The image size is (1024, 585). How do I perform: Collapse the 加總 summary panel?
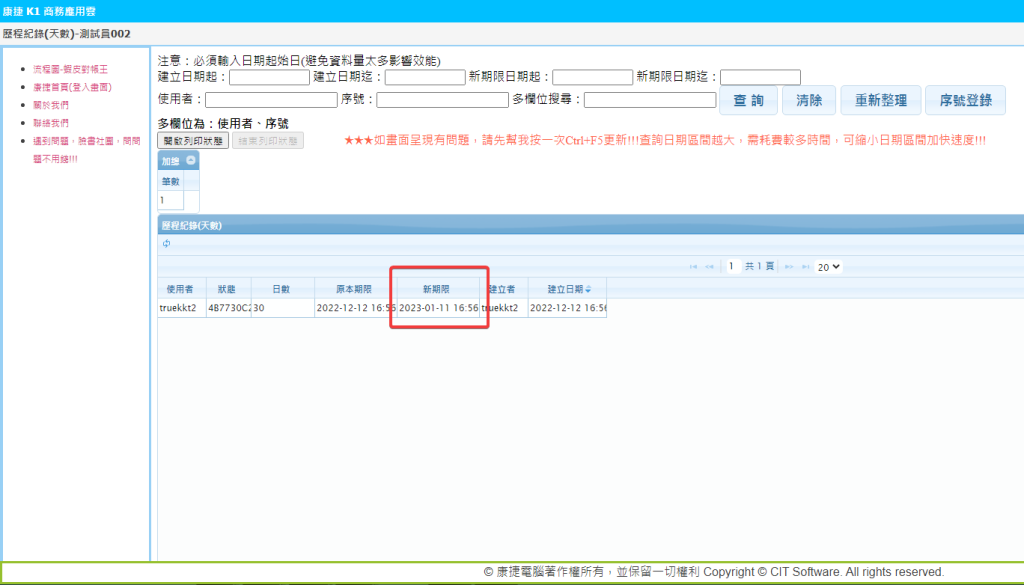191,161
